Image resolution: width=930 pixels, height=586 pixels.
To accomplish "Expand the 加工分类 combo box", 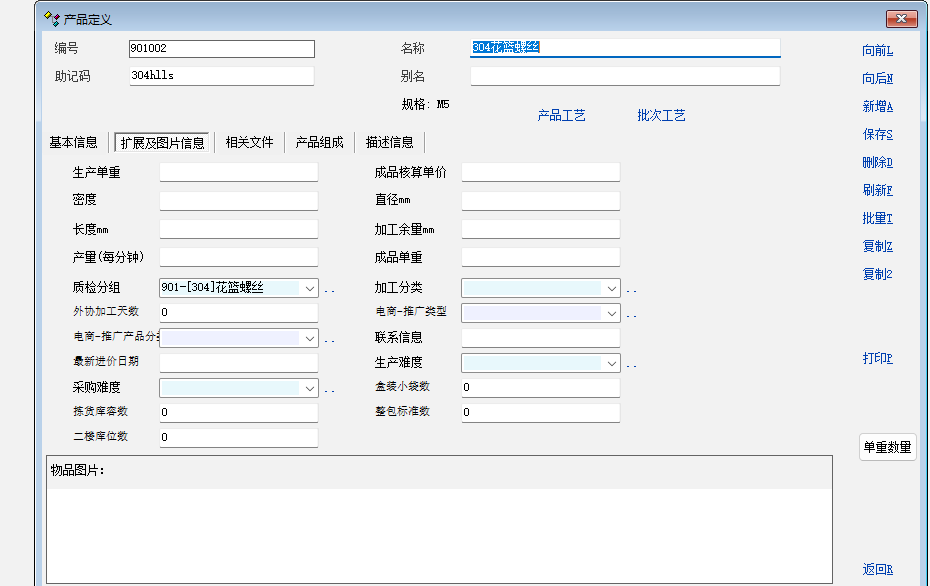I will pyautogui.click(x=611, y=288).
